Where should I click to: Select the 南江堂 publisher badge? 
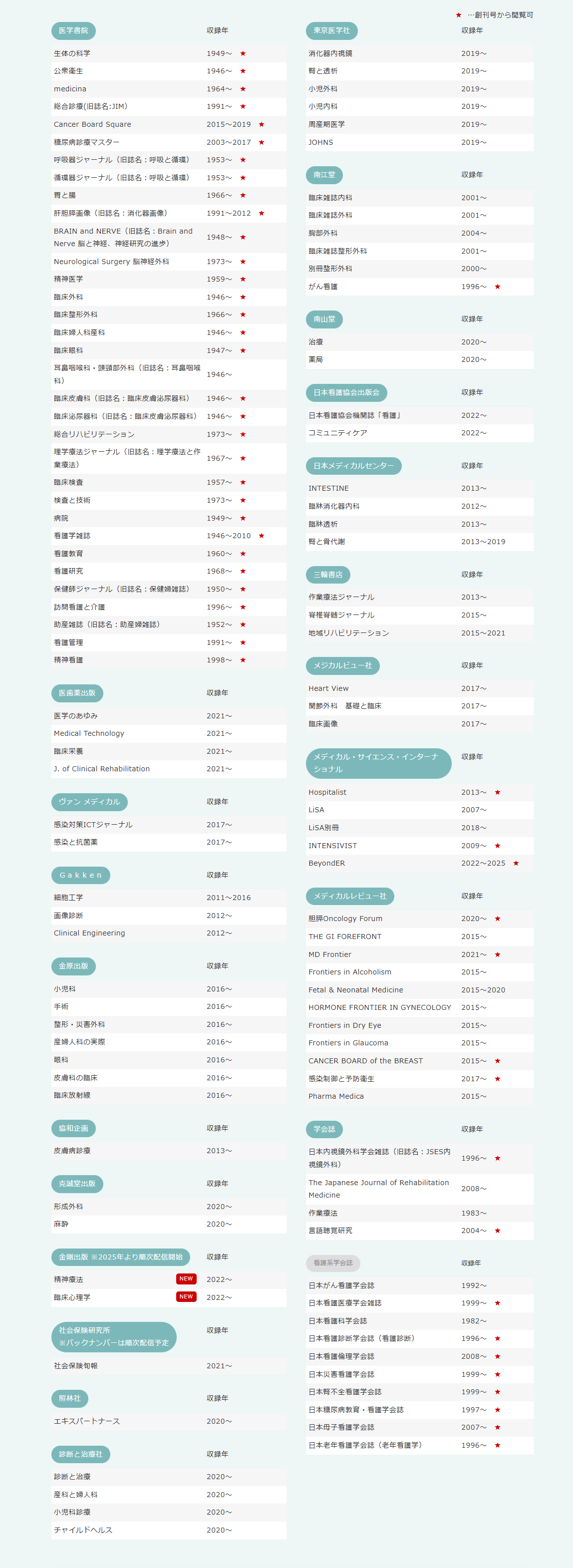point(324,175)
